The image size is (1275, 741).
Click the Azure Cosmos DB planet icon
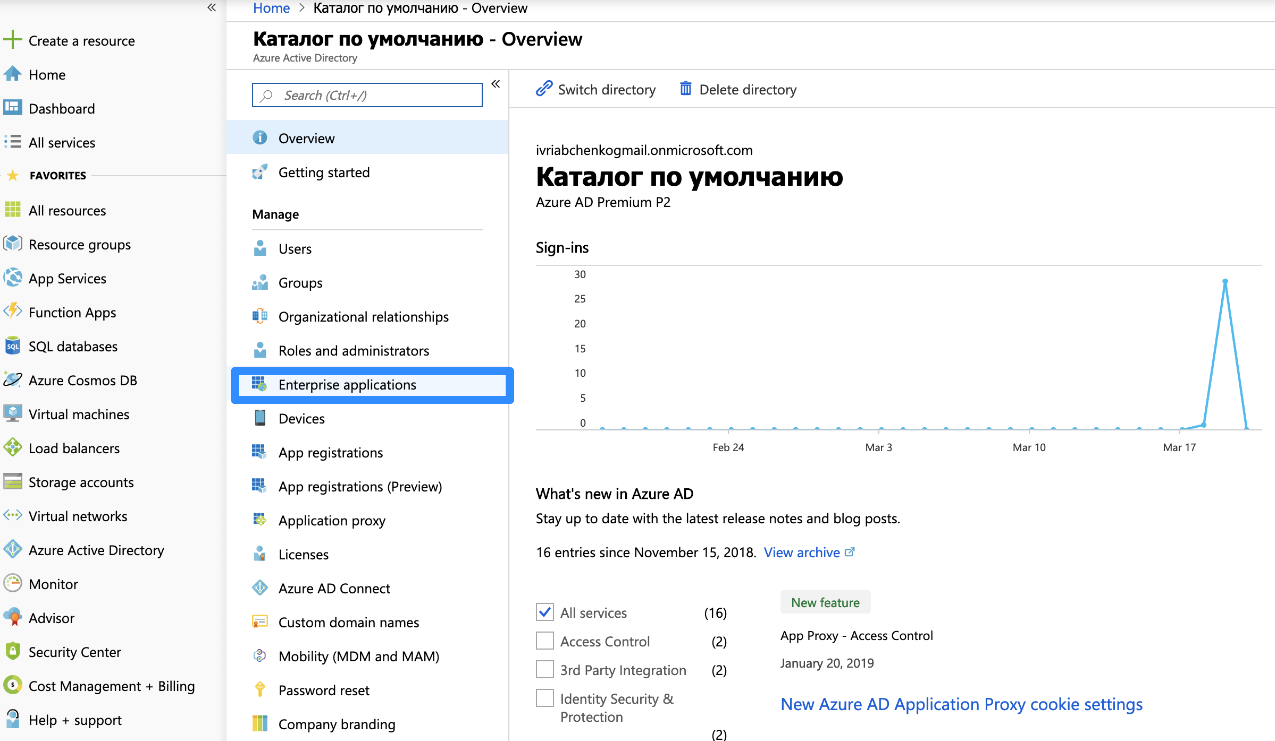pos(12,380)
